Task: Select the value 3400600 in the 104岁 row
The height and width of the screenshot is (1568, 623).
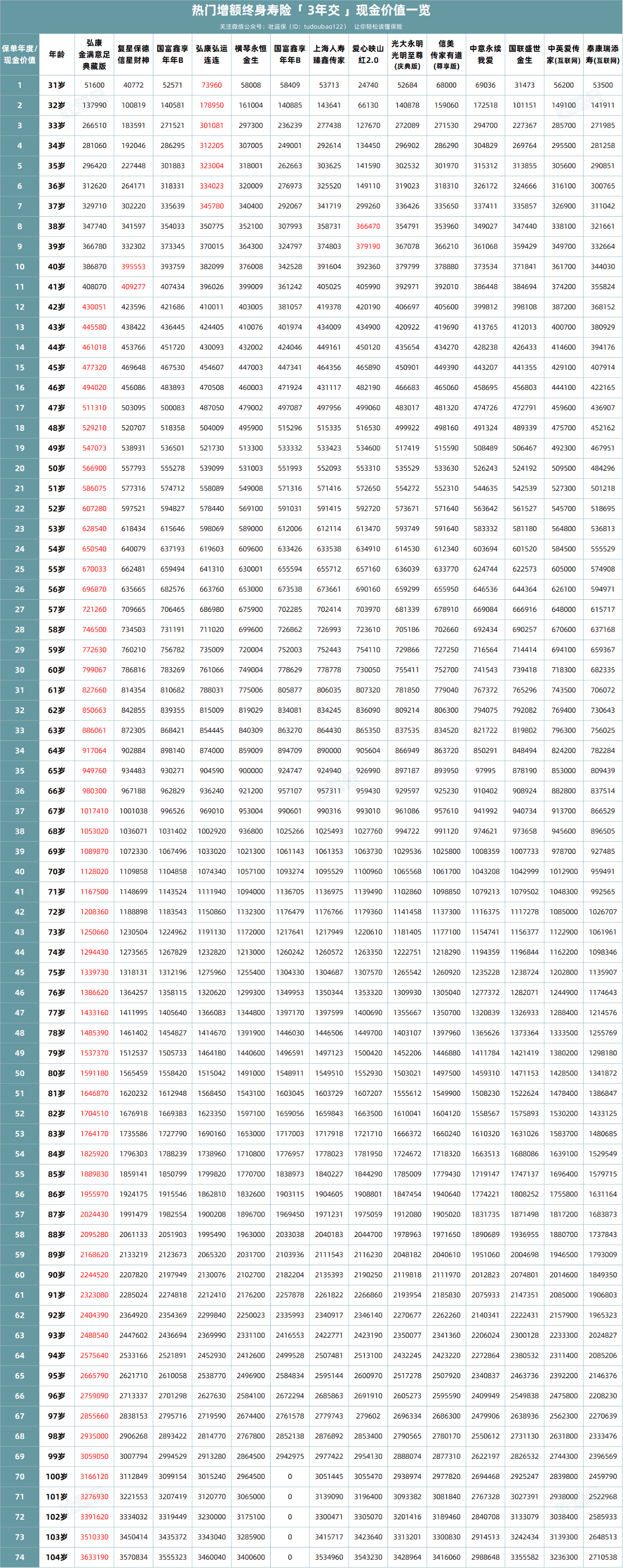Action: 251,1557
